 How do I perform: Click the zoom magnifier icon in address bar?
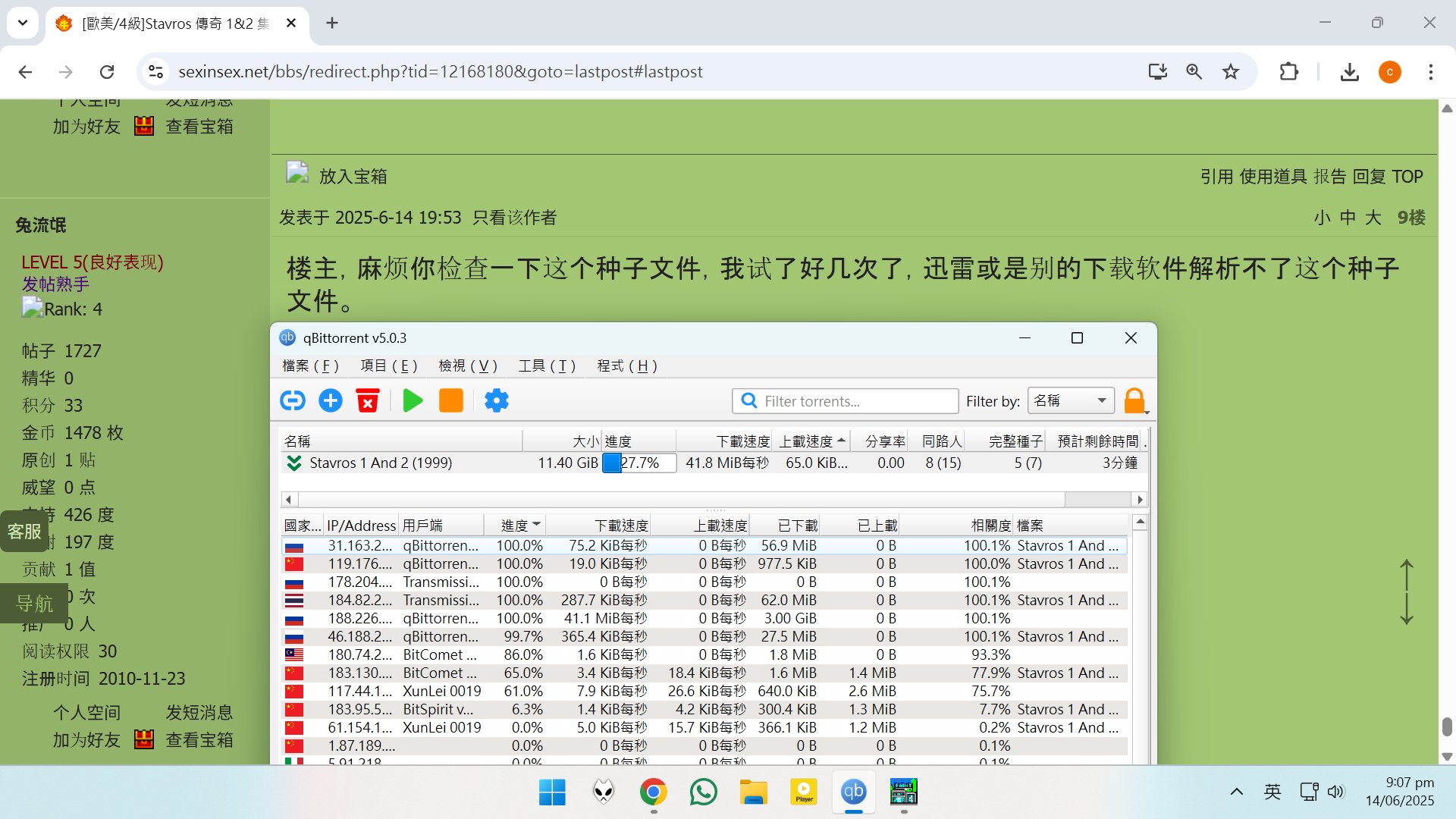pyautogui.click(x=1194, y=72)
